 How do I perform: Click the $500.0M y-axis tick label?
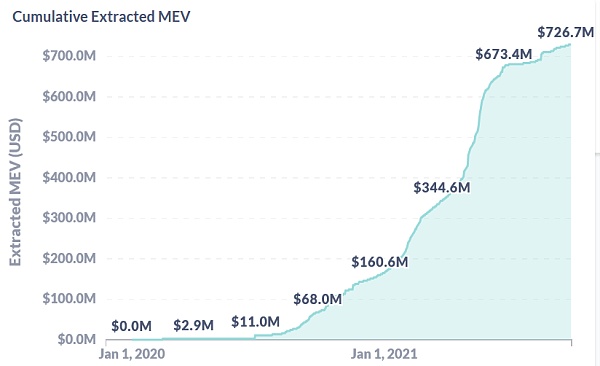tap(69, 137)
